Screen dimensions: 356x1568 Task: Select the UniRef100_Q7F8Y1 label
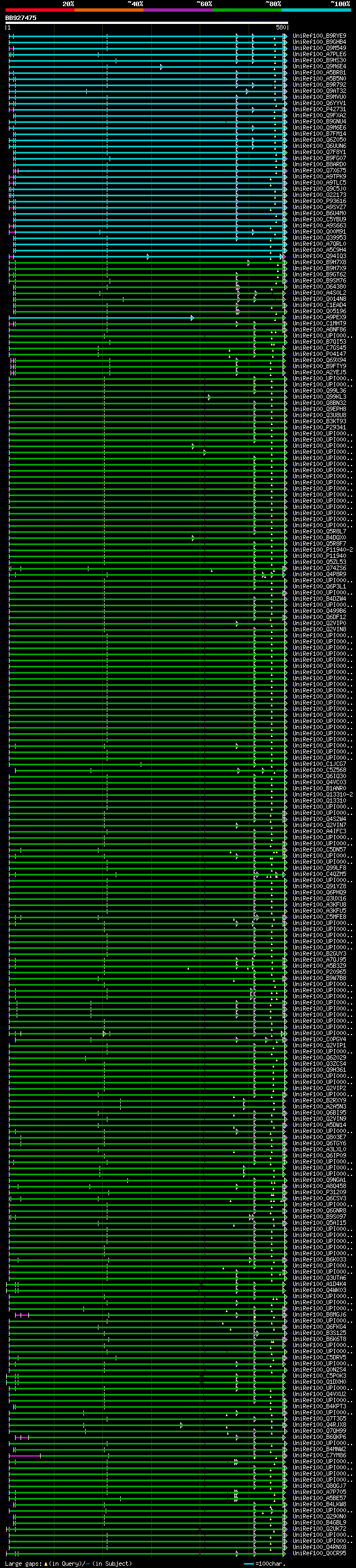coord(319,152)
